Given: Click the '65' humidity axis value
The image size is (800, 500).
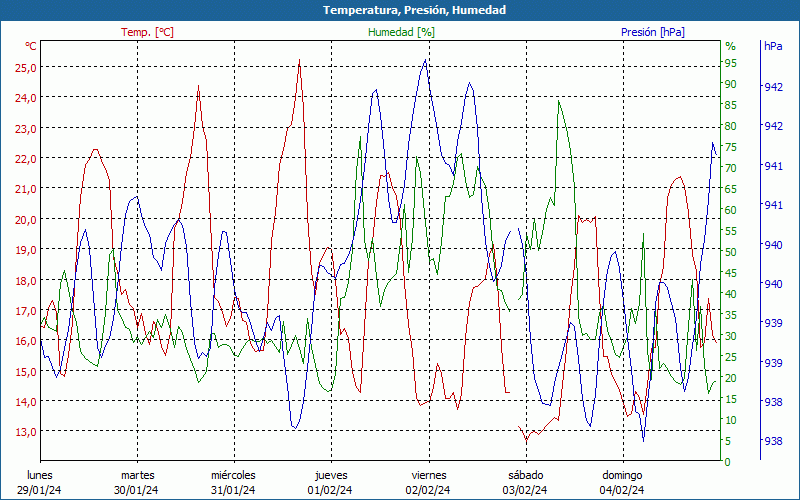Looking at the screenshot, I should click(731, 189).
